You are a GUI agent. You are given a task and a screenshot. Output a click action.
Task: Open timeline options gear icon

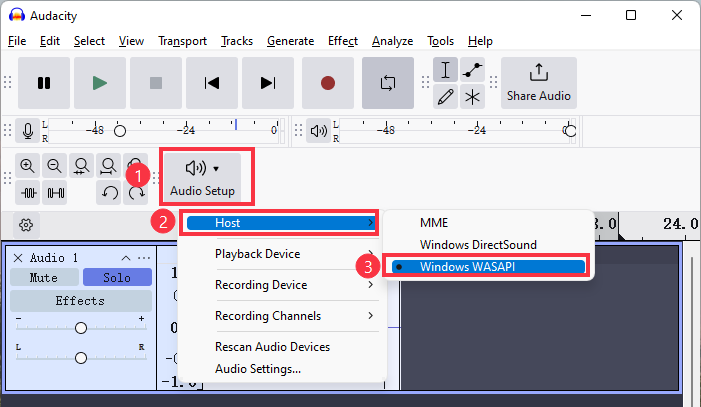26,225
